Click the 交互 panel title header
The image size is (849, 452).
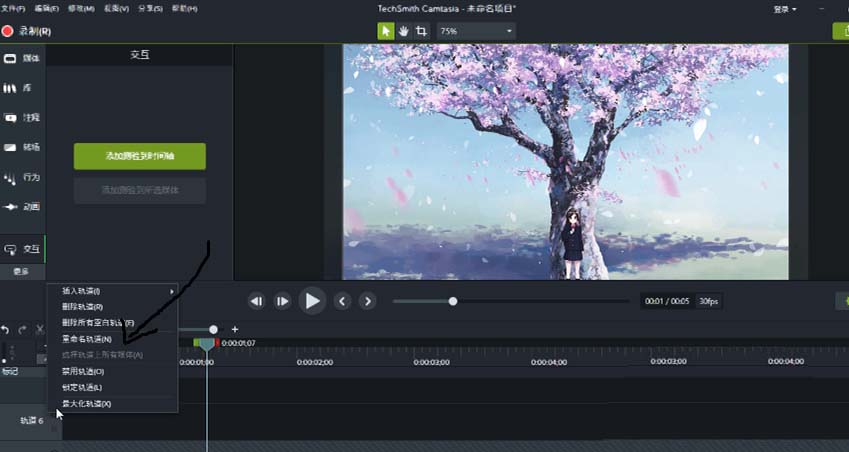point(140,55)
